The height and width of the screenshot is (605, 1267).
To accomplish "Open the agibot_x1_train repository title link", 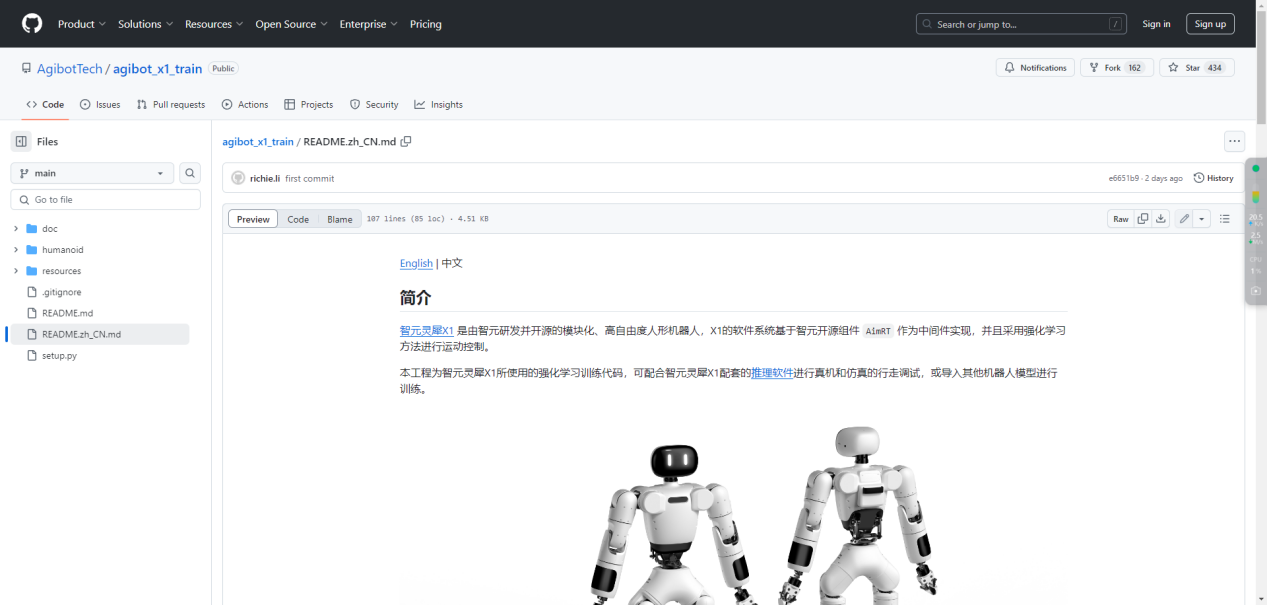I will (x=157, y=69).
